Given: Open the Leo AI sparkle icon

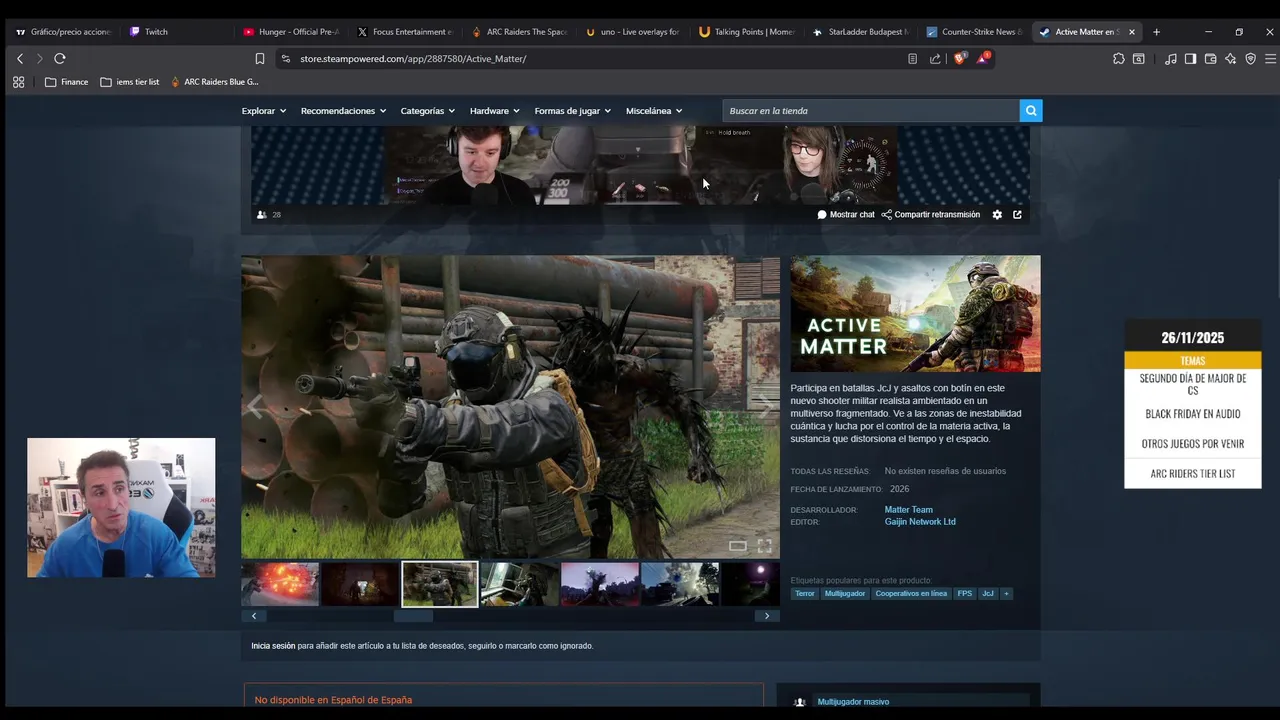Looking at the screenshot, I should point(1230,59).
